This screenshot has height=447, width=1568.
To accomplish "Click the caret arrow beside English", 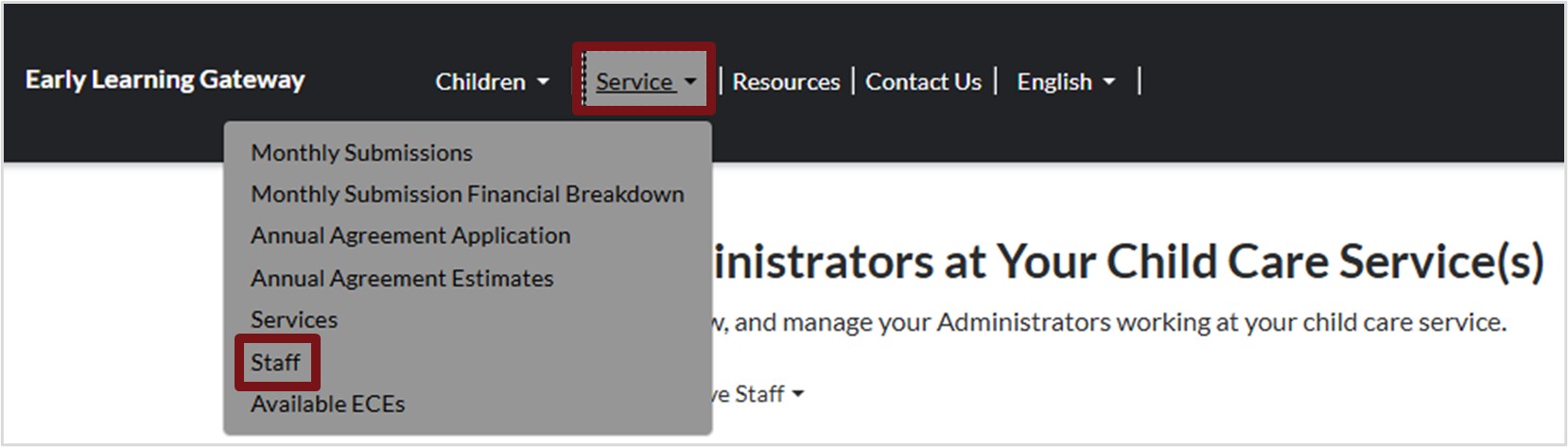I will 1108,82.
